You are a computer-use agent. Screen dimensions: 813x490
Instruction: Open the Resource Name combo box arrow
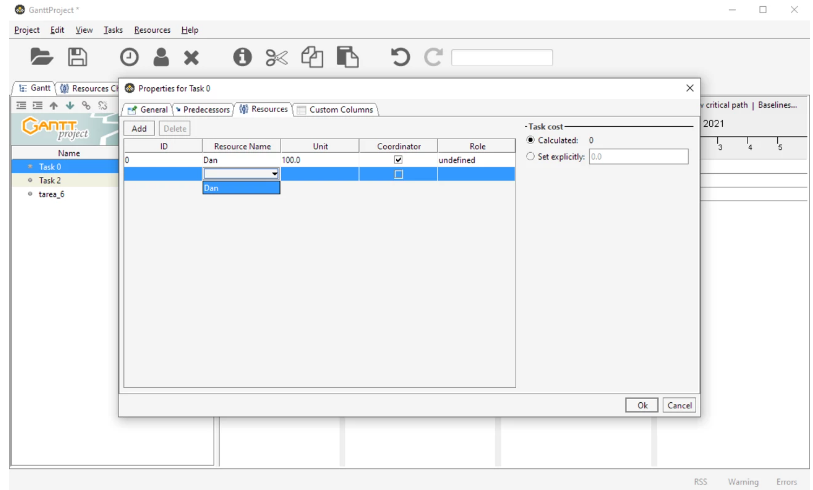[x=274, y=174]
